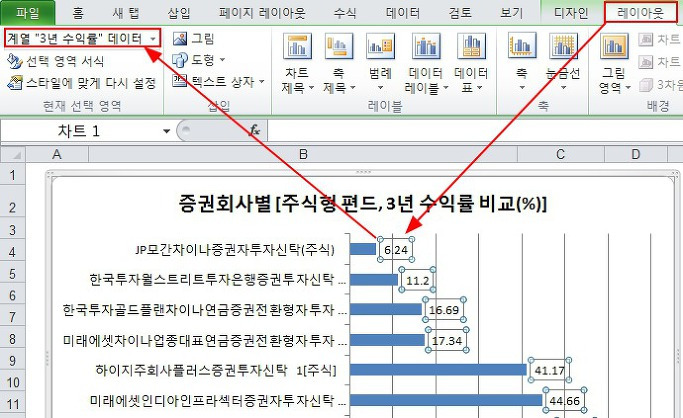The height and width of the screenshot is (418, 683).
Task: Open the 수식 tab
Action: coord(345,13)
